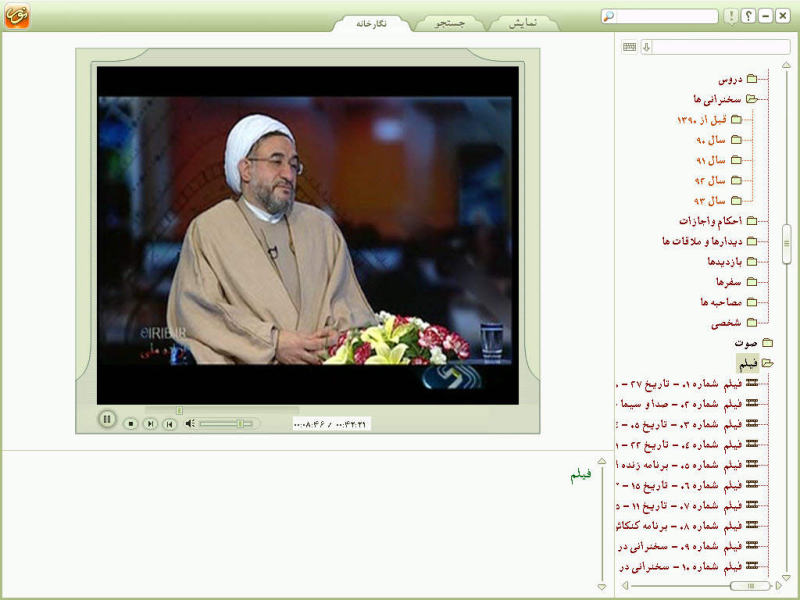Stop video playback
Image resolution: width=800 pixels, height=600 pixels.
pos(131,423)
